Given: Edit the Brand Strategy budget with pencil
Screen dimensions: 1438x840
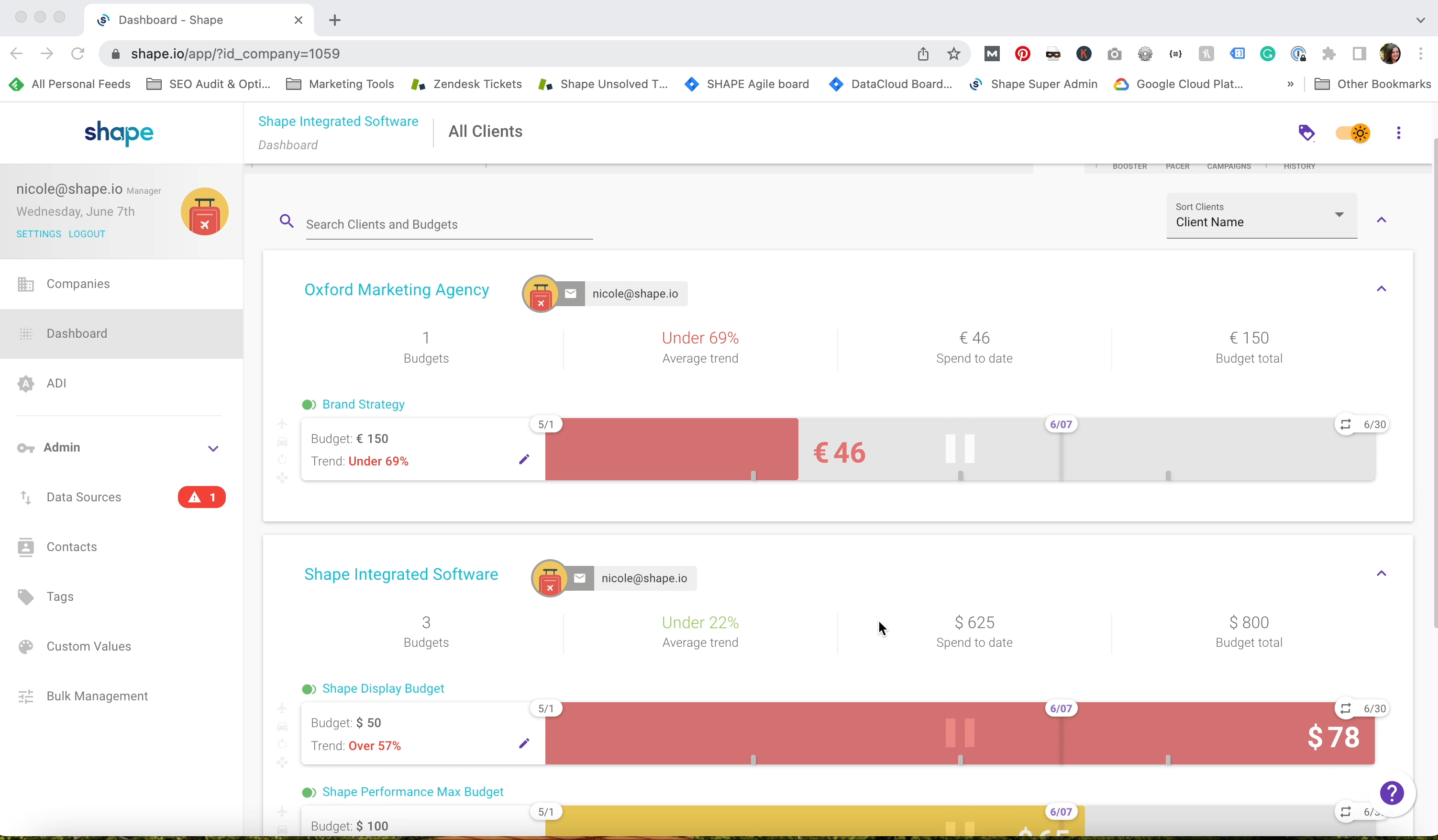Looking at the screenshot, I should [x=524, y=459].
